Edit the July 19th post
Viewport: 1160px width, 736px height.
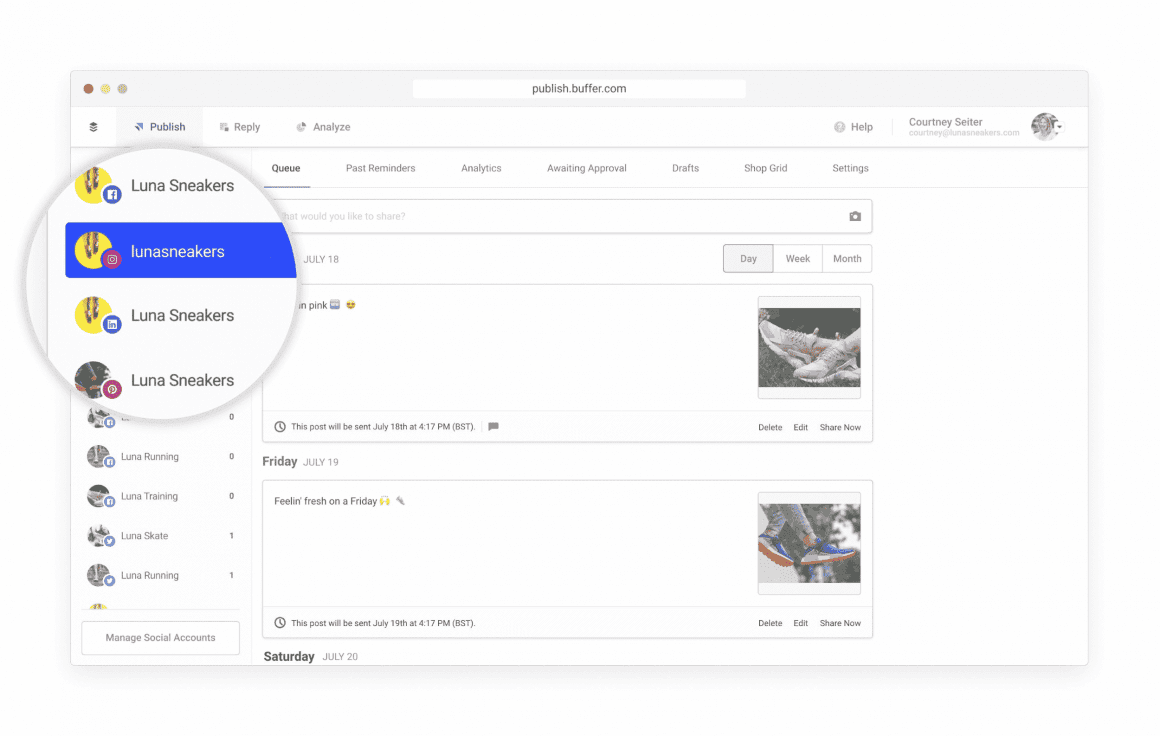800,624
